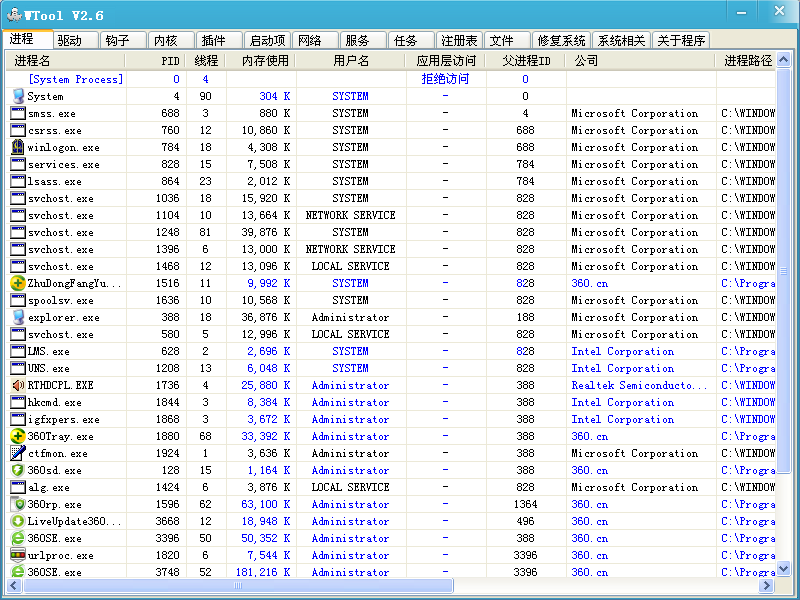Open the 文件 tab
Screen dimensions: 800x600
[x=507, y=40]
